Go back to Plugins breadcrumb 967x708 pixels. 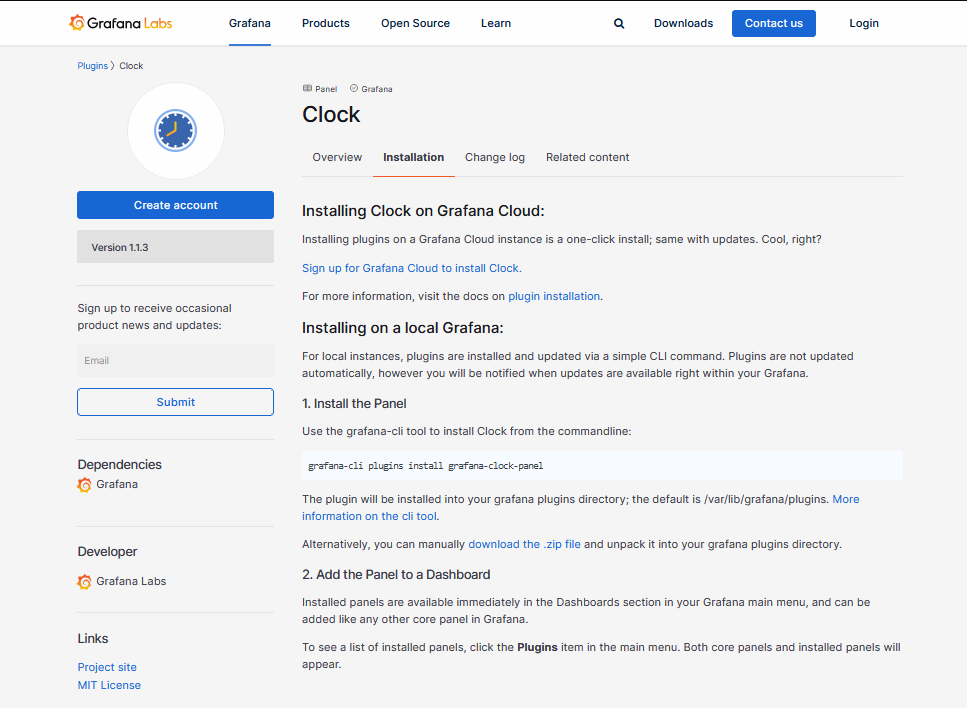point(93,66)
